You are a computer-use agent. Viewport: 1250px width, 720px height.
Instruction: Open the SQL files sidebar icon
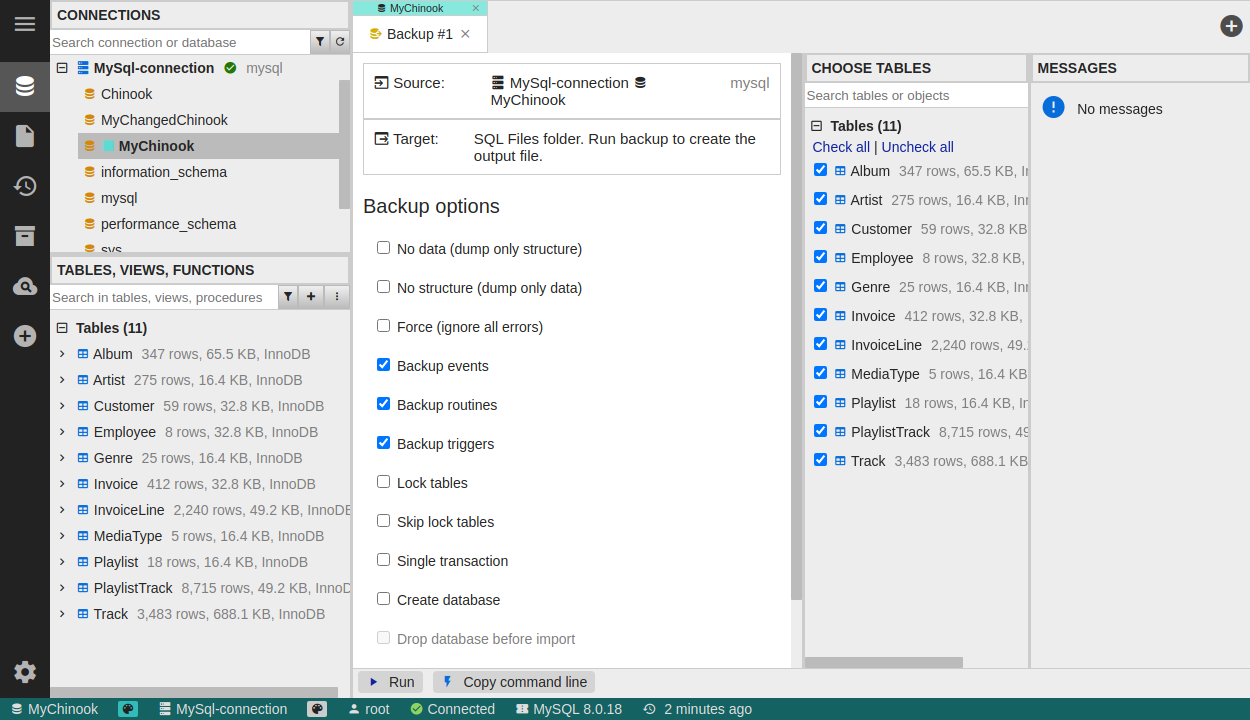coord(24,136)
